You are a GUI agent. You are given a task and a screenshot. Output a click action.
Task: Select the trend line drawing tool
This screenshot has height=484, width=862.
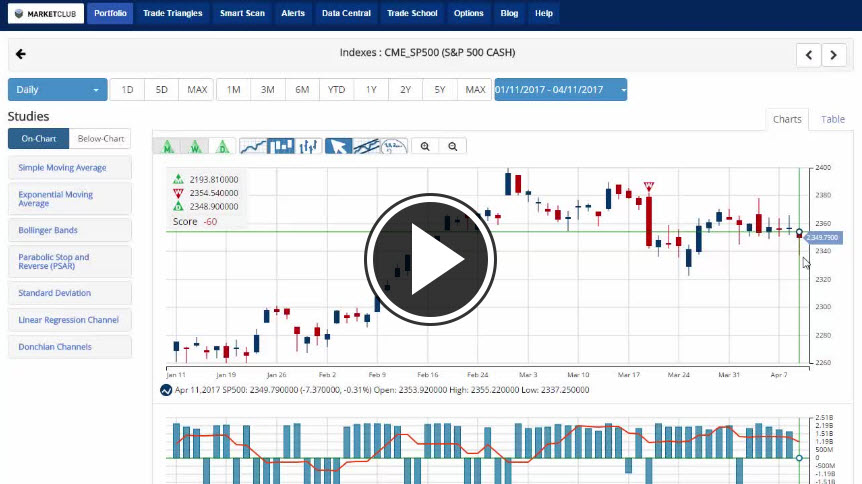pyautogui.click(x=366, y=146)
